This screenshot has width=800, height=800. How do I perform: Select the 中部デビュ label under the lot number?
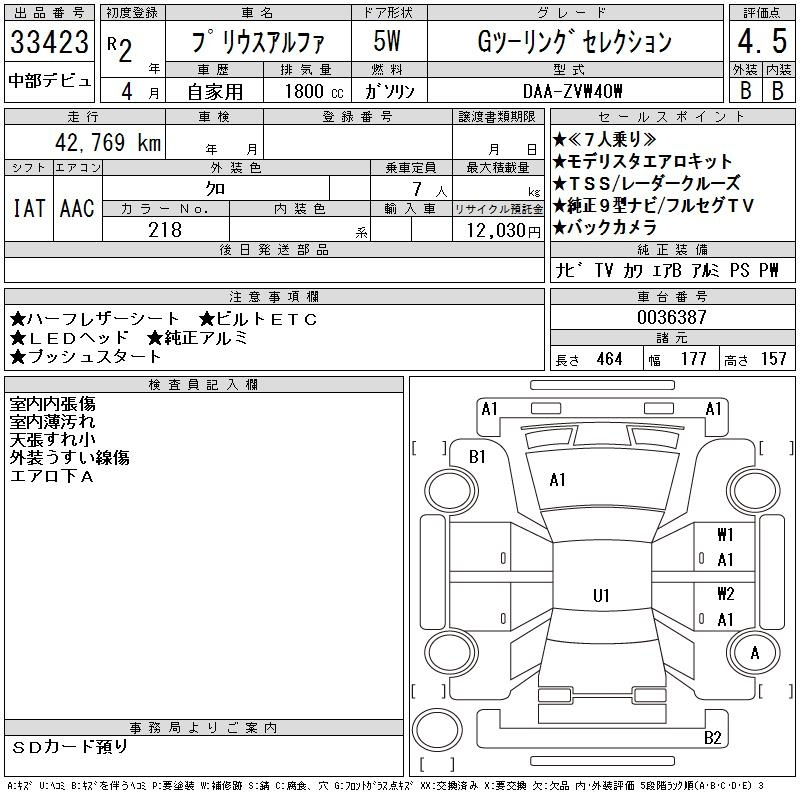49,81
